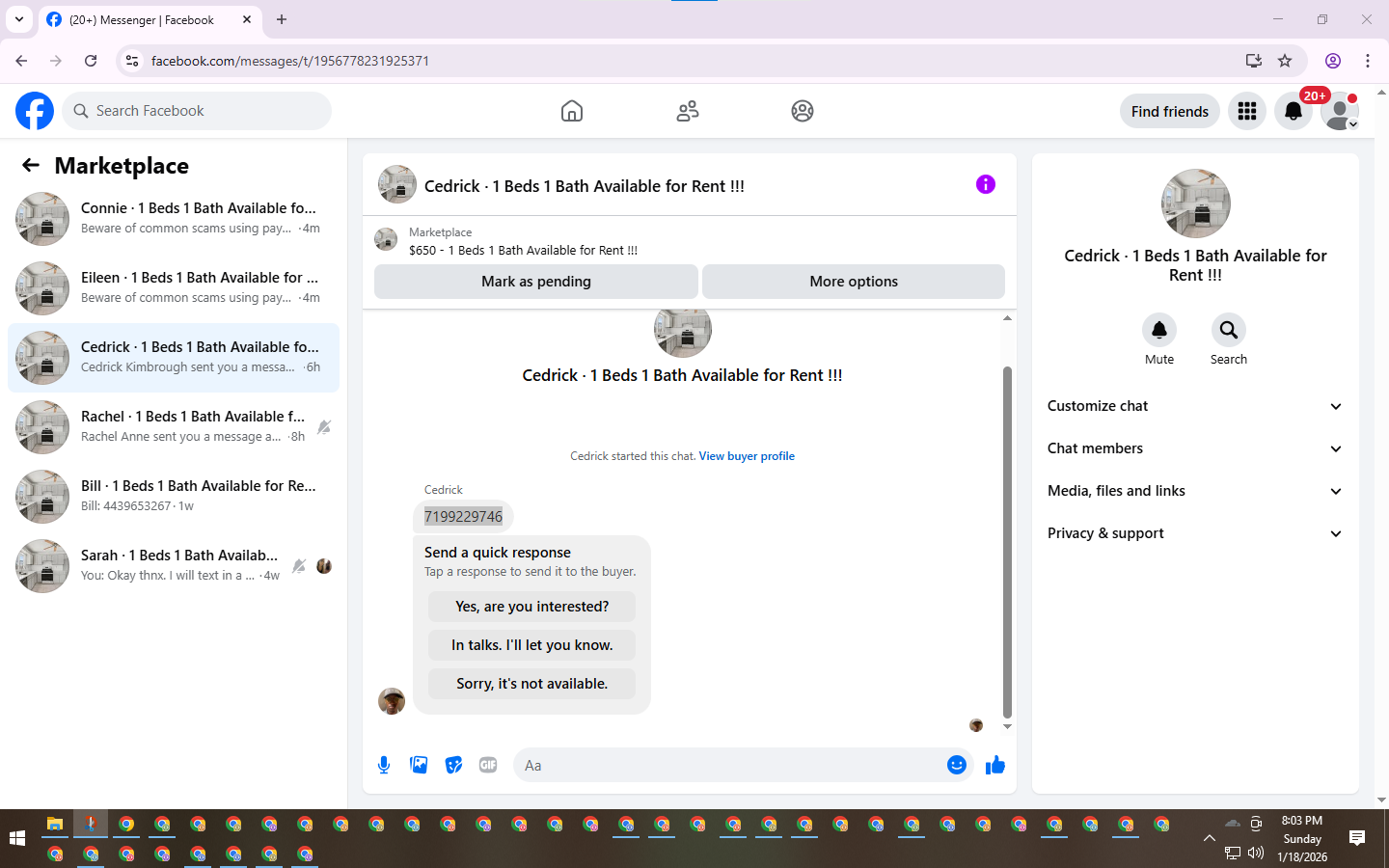Choose a sticker with the sticker icon
The image size is (1389, 868).
click(x=453, y=765)
